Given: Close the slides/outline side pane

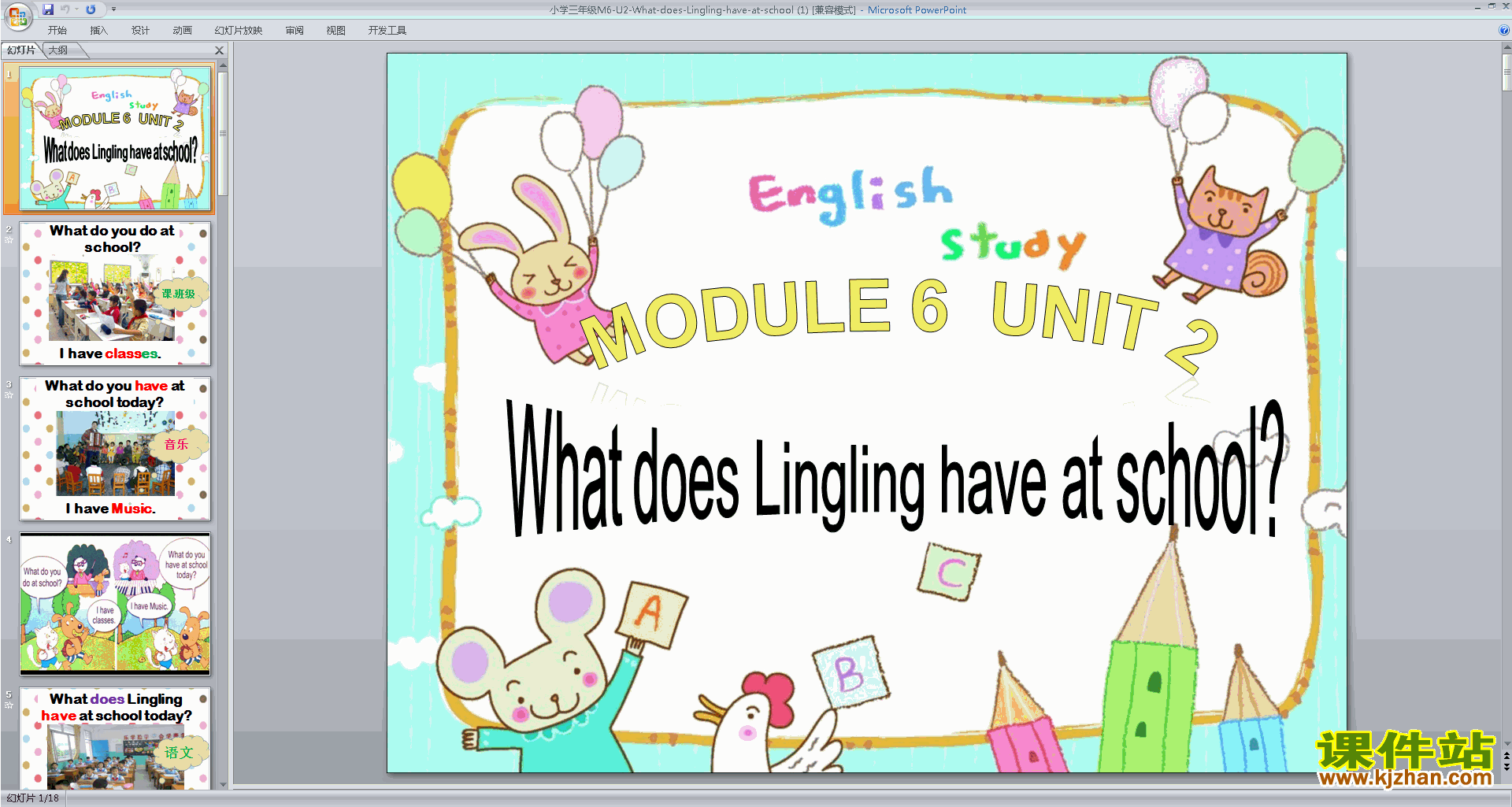Looking at the screenshot, I should point(220,50).
